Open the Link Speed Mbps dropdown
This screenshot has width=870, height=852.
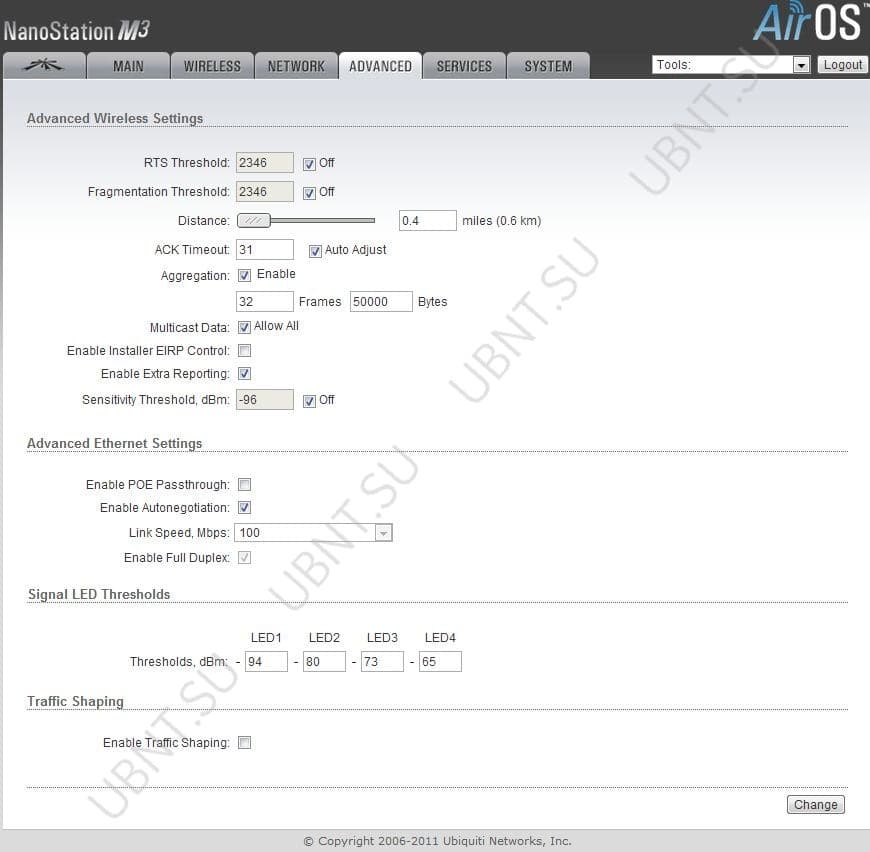tap(313, 532)
